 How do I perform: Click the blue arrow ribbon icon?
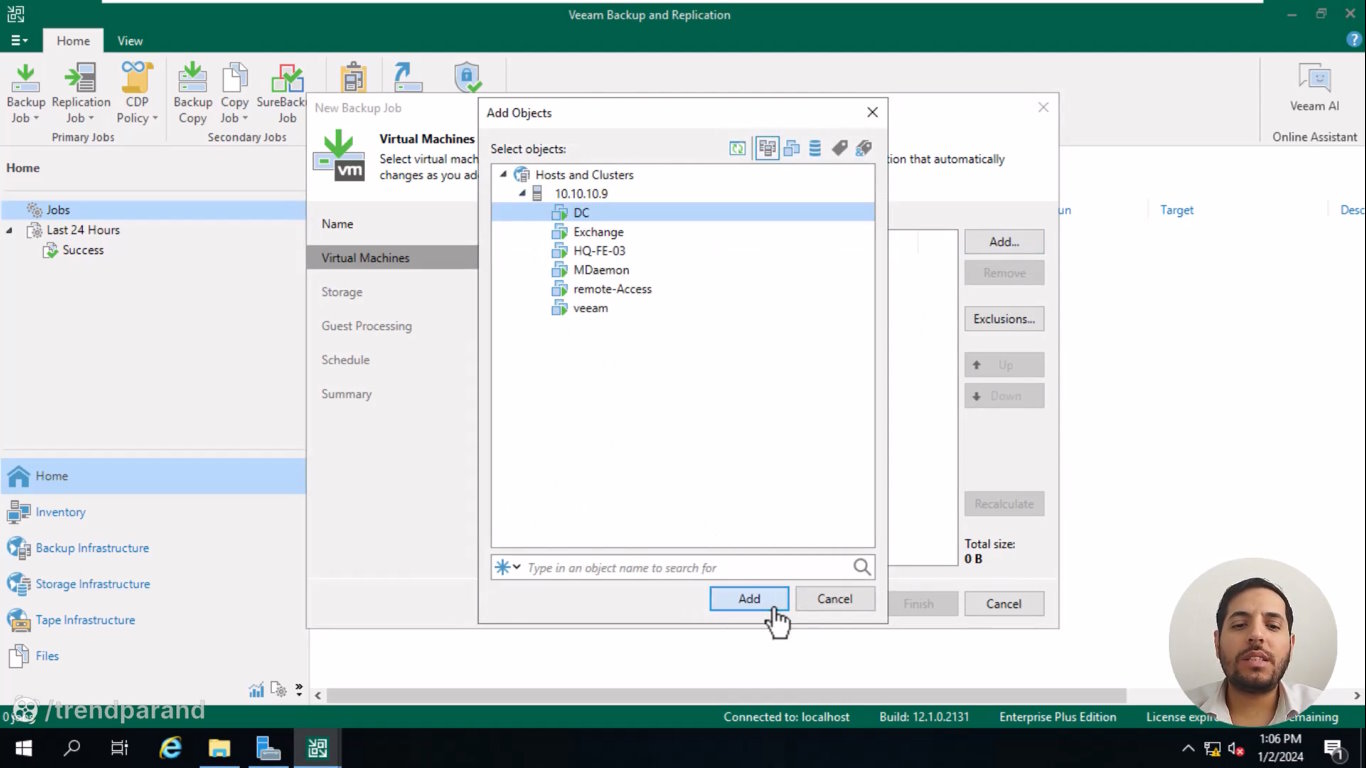click(x=408, y=78)
